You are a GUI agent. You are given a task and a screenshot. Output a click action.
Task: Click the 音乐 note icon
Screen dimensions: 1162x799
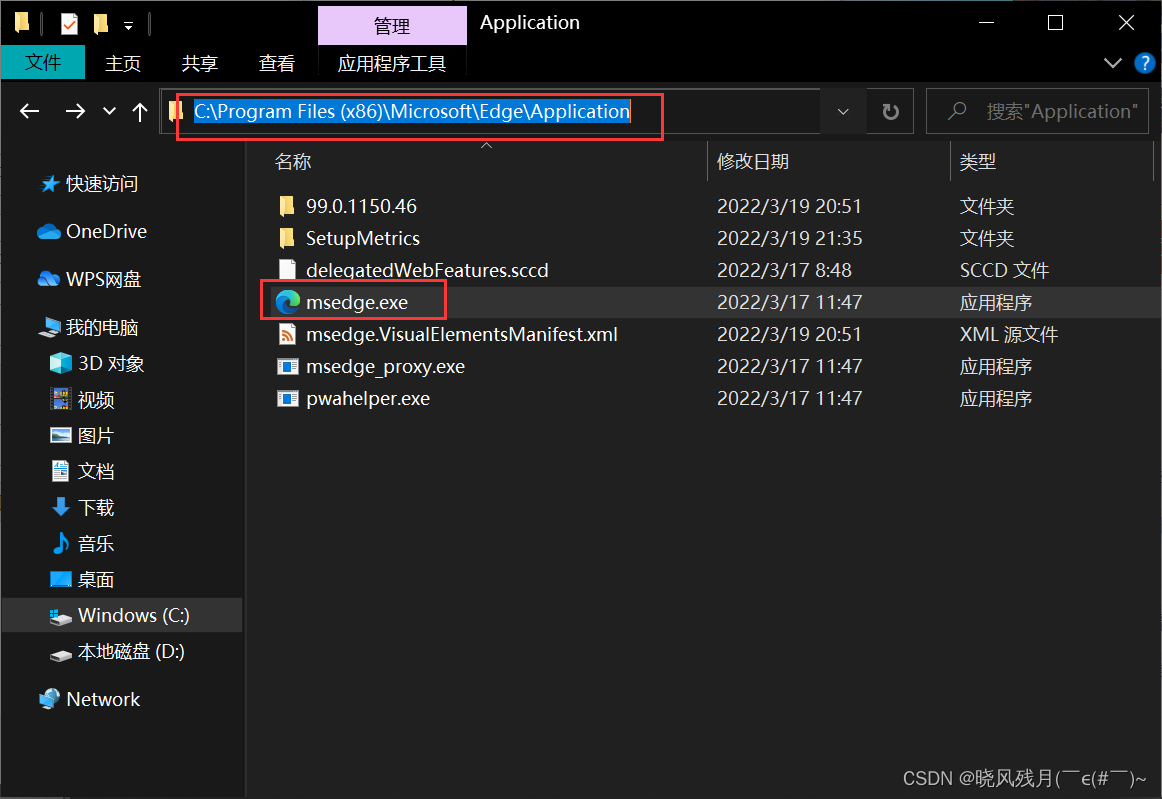(61, 543)
